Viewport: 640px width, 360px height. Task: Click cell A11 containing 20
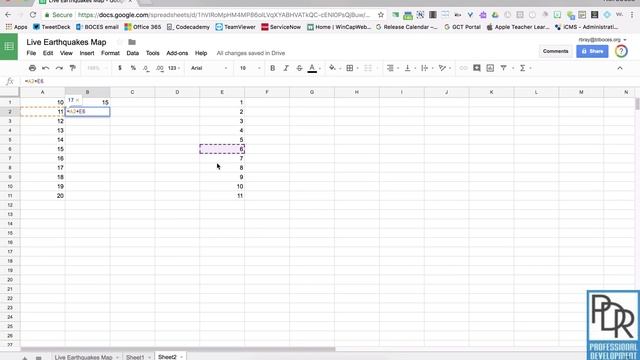42,196
